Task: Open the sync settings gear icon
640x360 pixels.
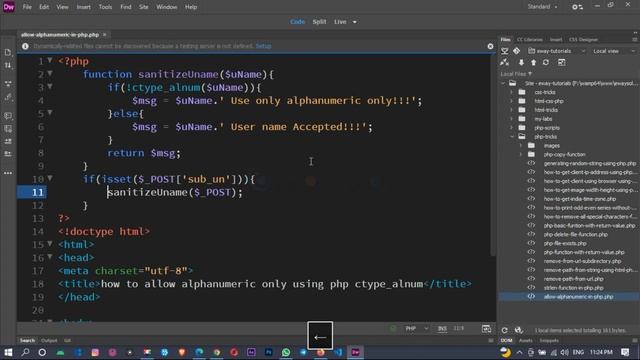Action: 577,7
